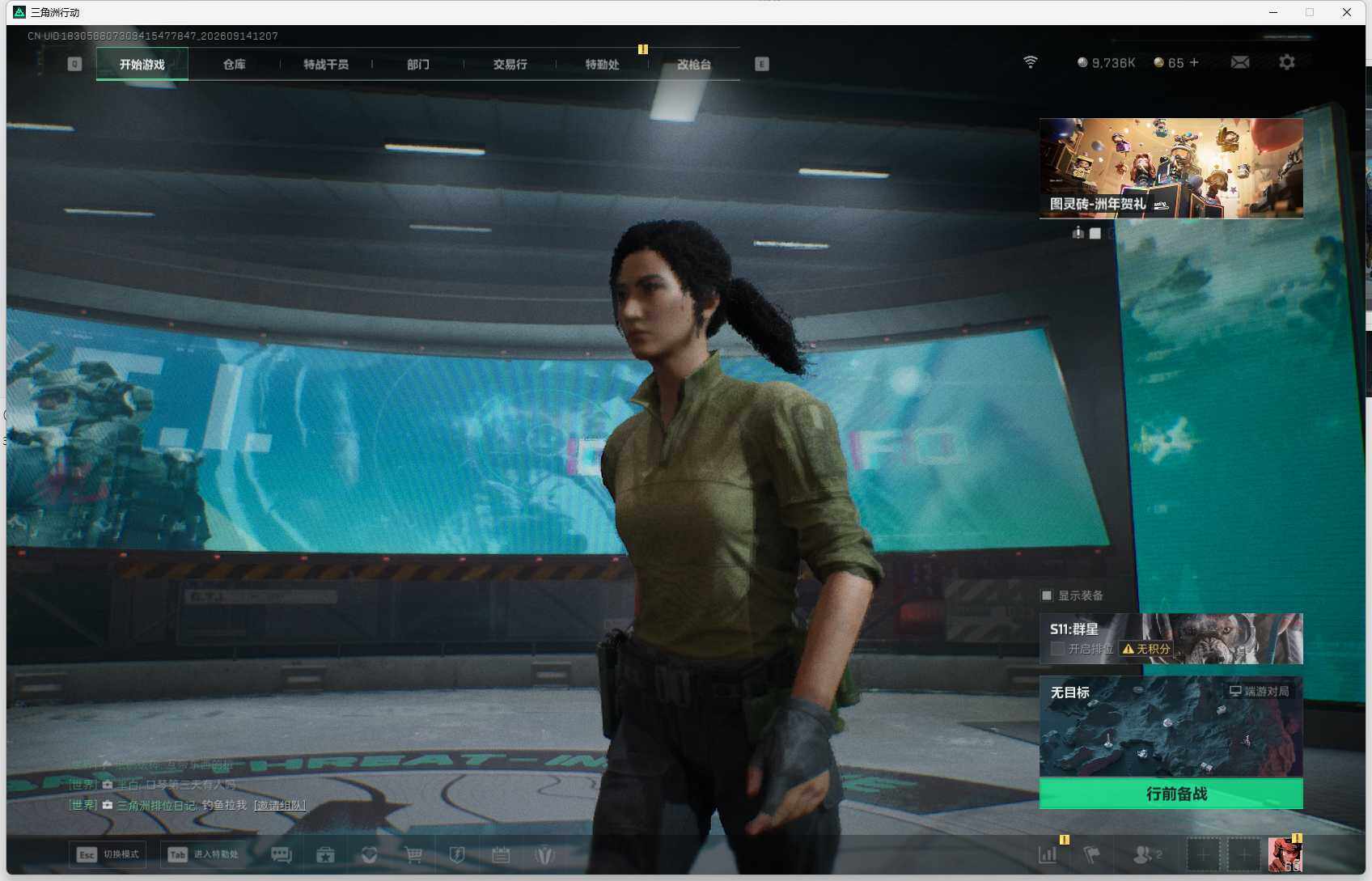Open the 交易行 tab
Screen dimensions: 1372x881
tap(510, 64)
